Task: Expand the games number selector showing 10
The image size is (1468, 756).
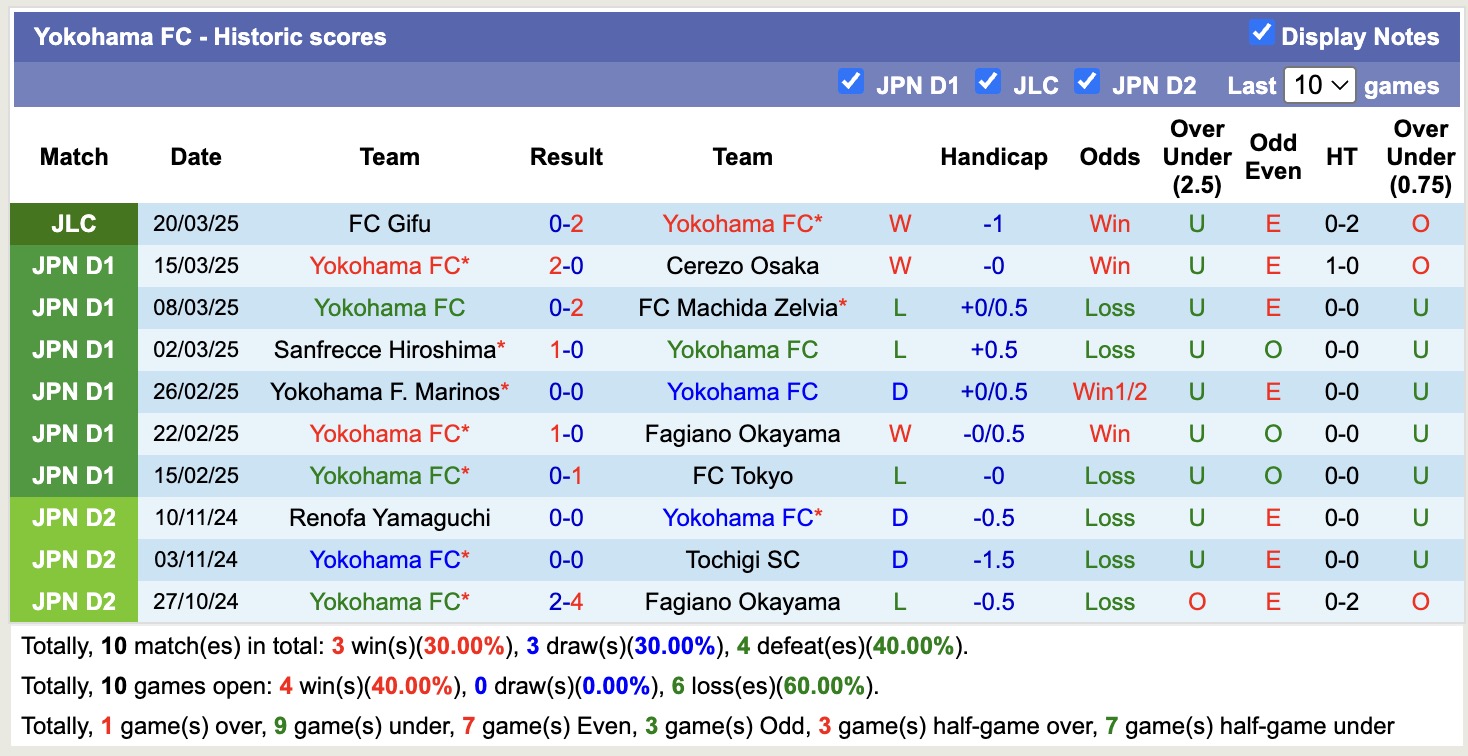Action: pos(1319,85)
